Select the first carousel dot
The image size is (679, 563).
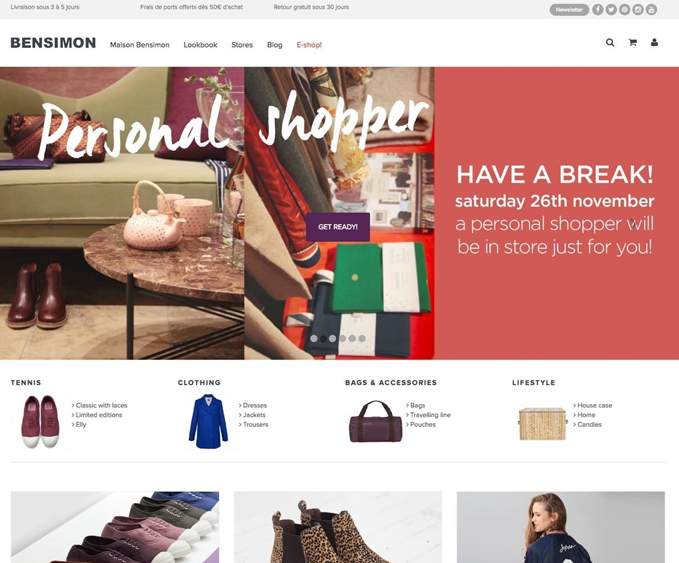pyautogui.click(x=314, y=339)
